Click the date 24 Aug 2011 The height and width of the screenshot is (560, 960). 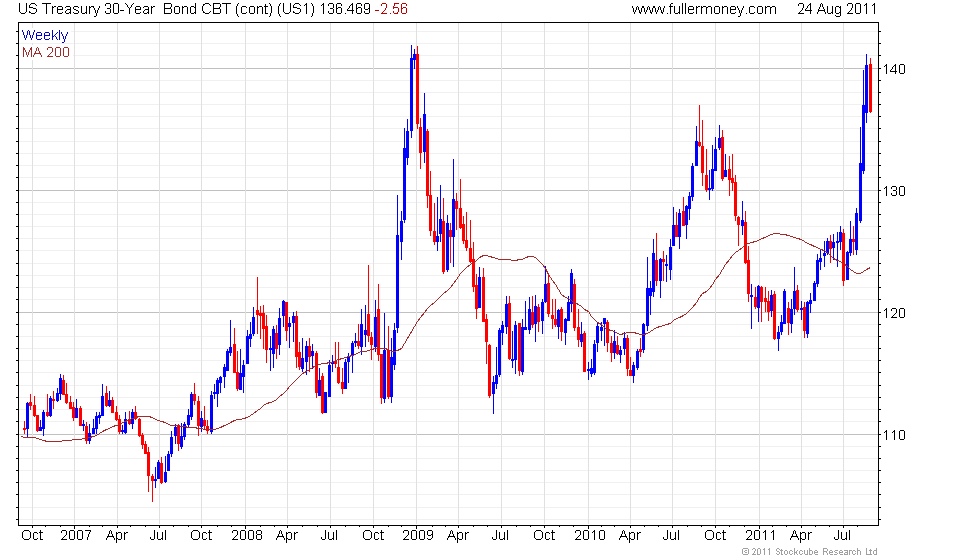coord(837,9)
